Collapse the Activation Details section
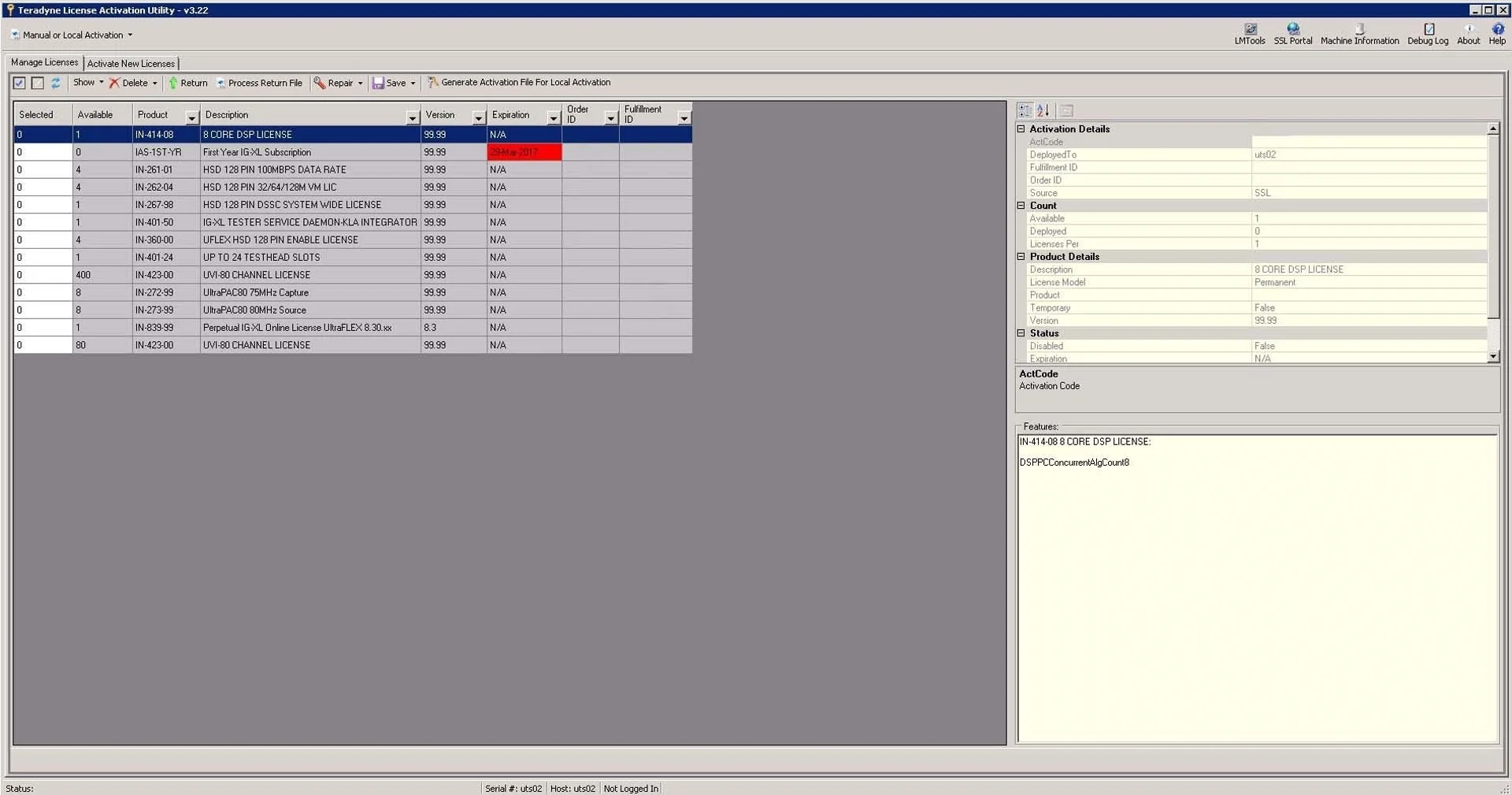 [1021, 129]
